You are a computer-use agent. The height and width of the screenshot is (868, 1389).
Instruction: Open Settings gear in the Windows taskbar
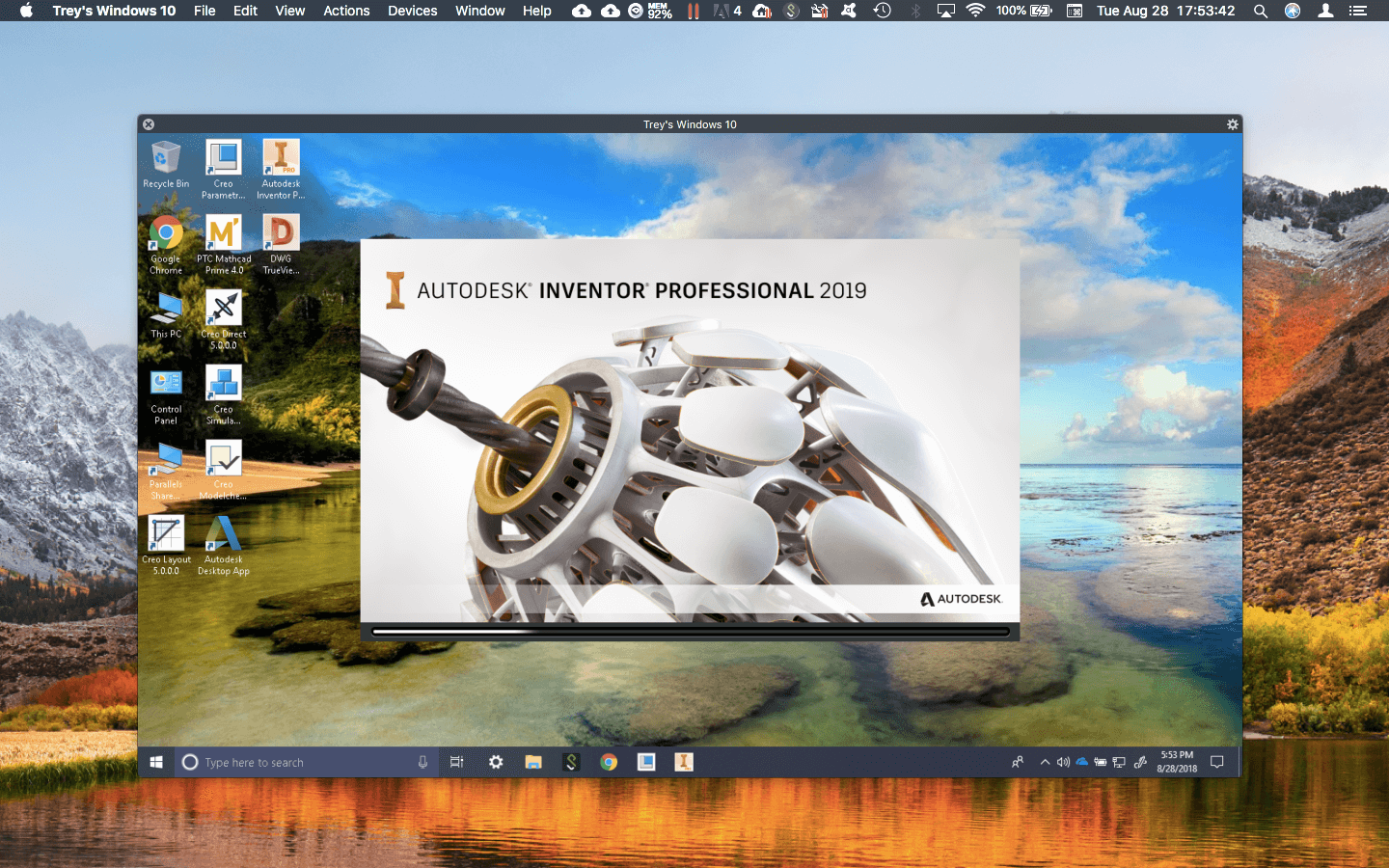[496, 762]
